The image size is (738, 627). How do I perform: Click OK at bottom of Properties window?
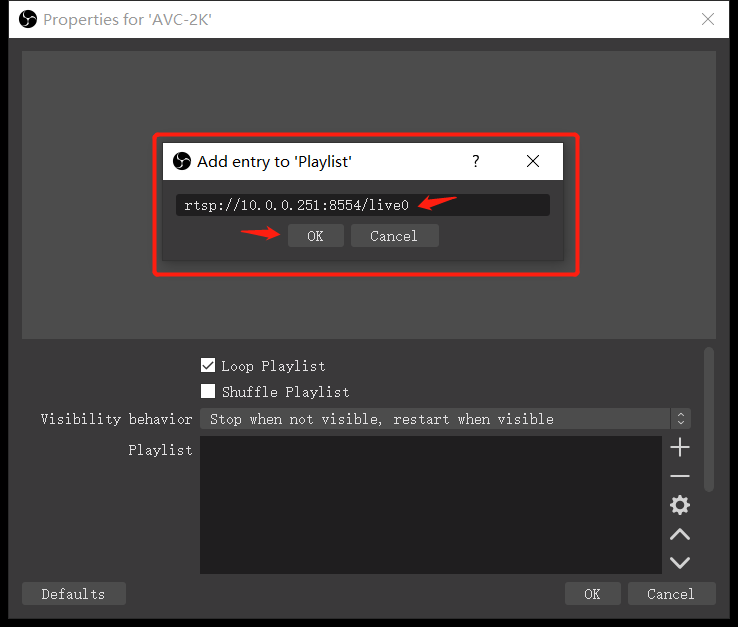tap(593, 594)
